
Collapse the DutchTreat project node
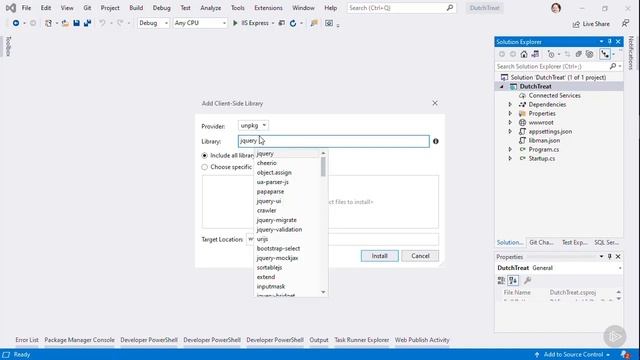pyautogui.click(x=502, y=87)
